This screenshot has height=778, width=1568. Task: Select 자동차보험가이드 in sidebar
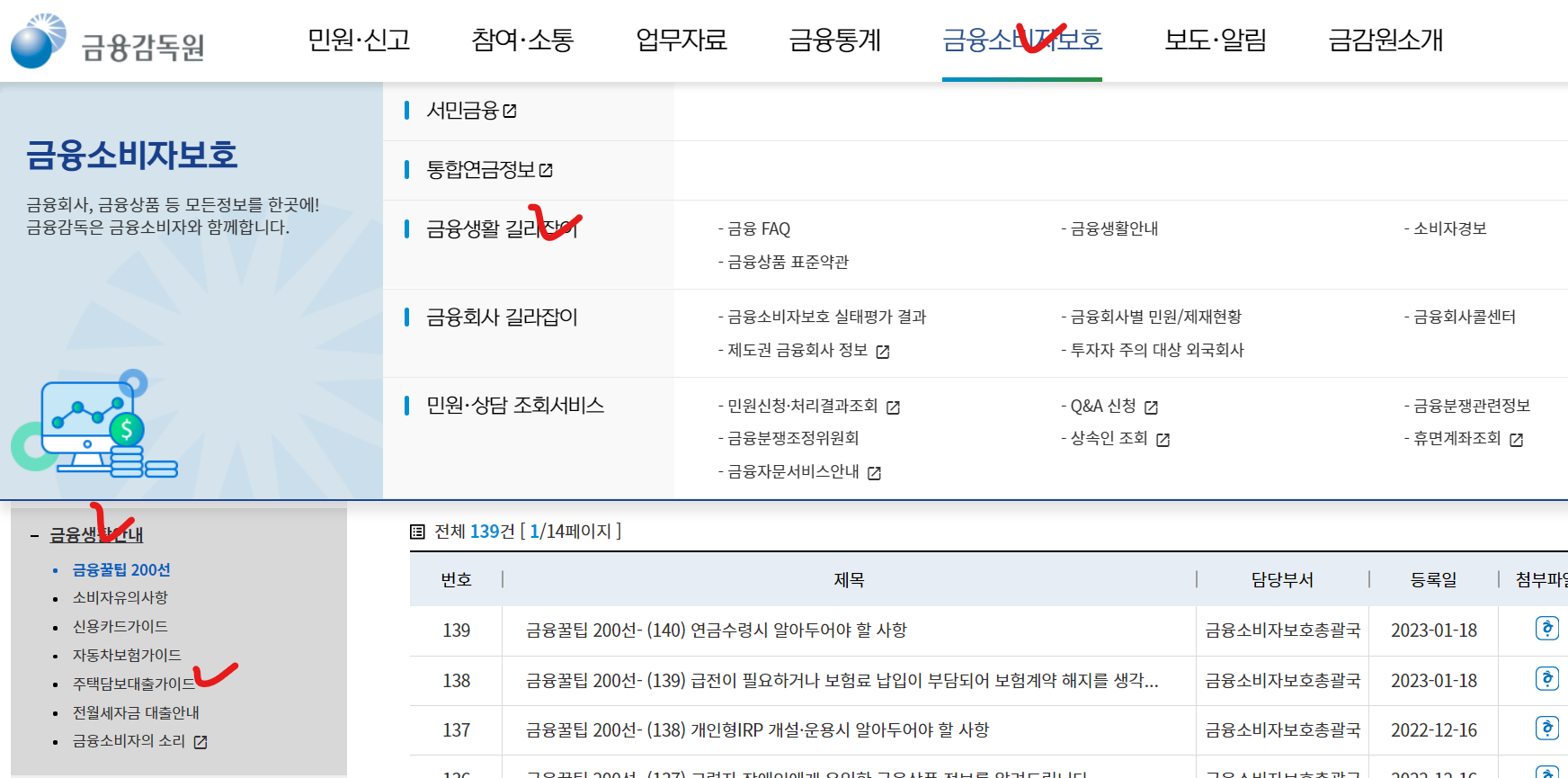click(x=127, y=656)
